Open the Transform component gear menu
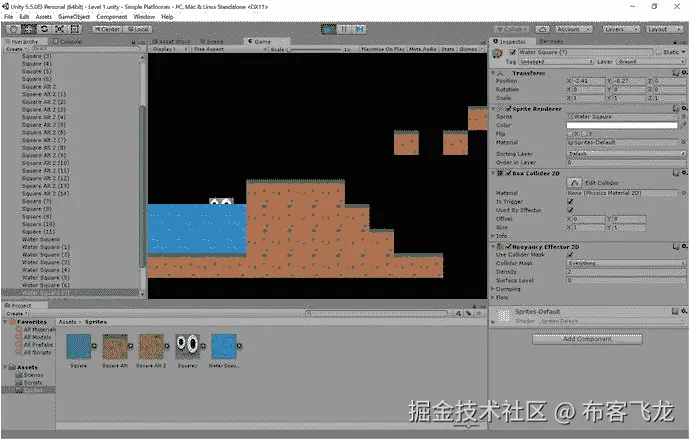Screen dimensions: 690x440 pos(684,73)
